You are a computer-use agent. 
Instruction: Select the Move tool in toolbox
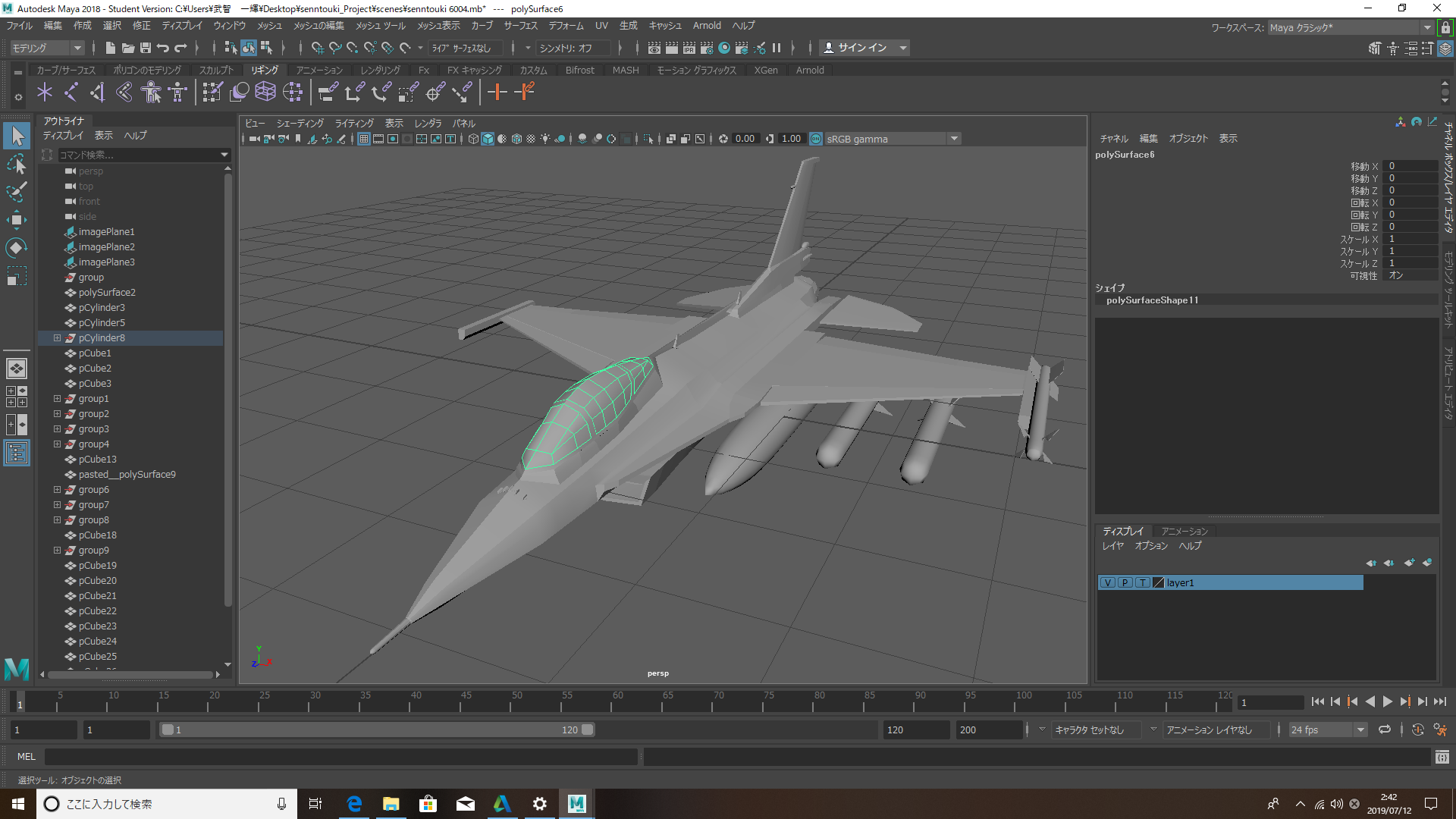click(16, 220)
